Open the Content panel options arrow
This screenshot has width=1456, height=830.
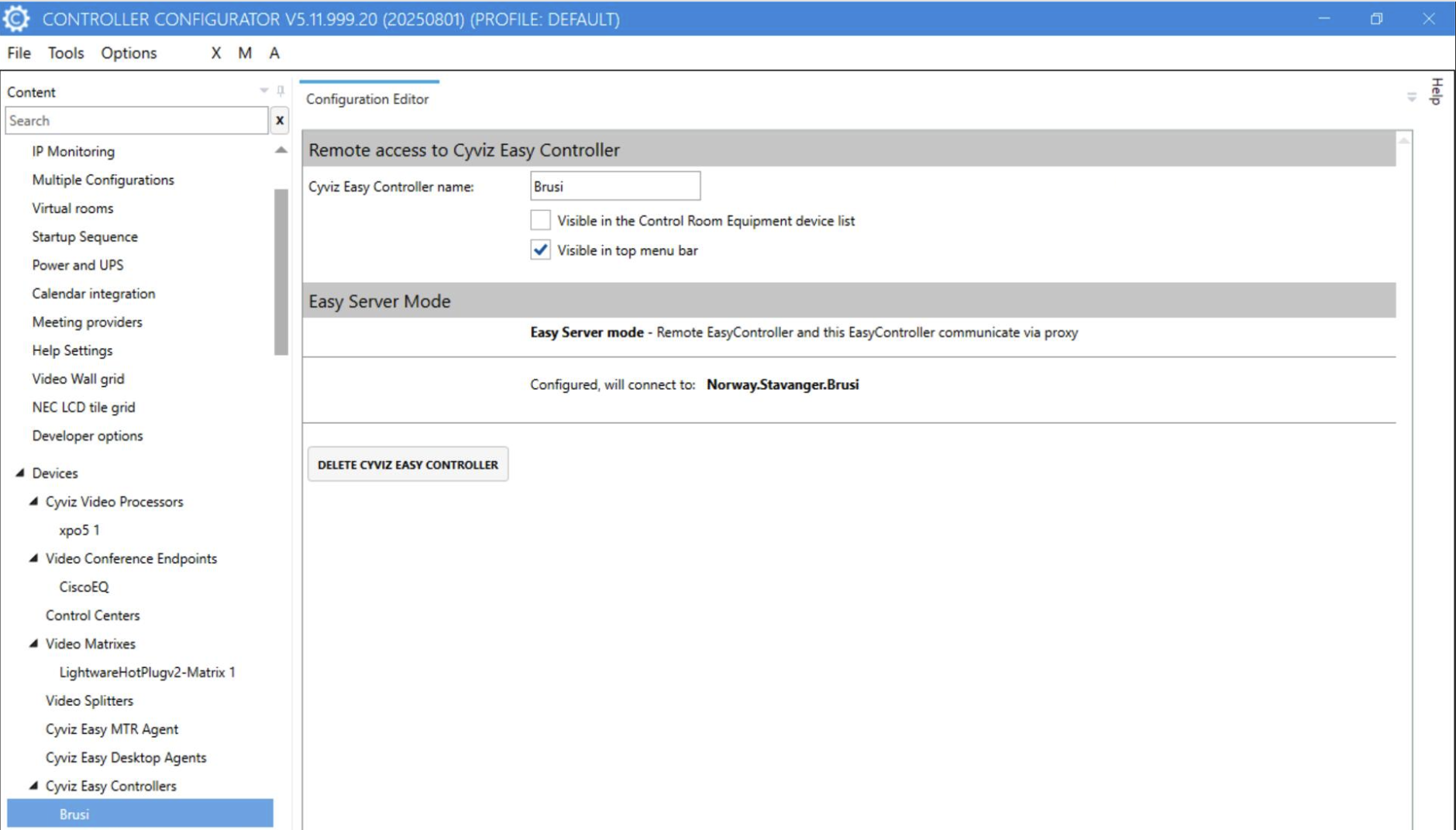(x=264, y=91)
